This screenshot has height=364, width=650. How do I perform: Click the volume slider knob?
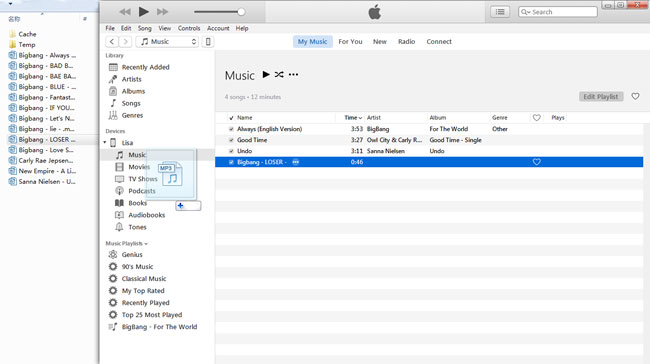(241, 12)
